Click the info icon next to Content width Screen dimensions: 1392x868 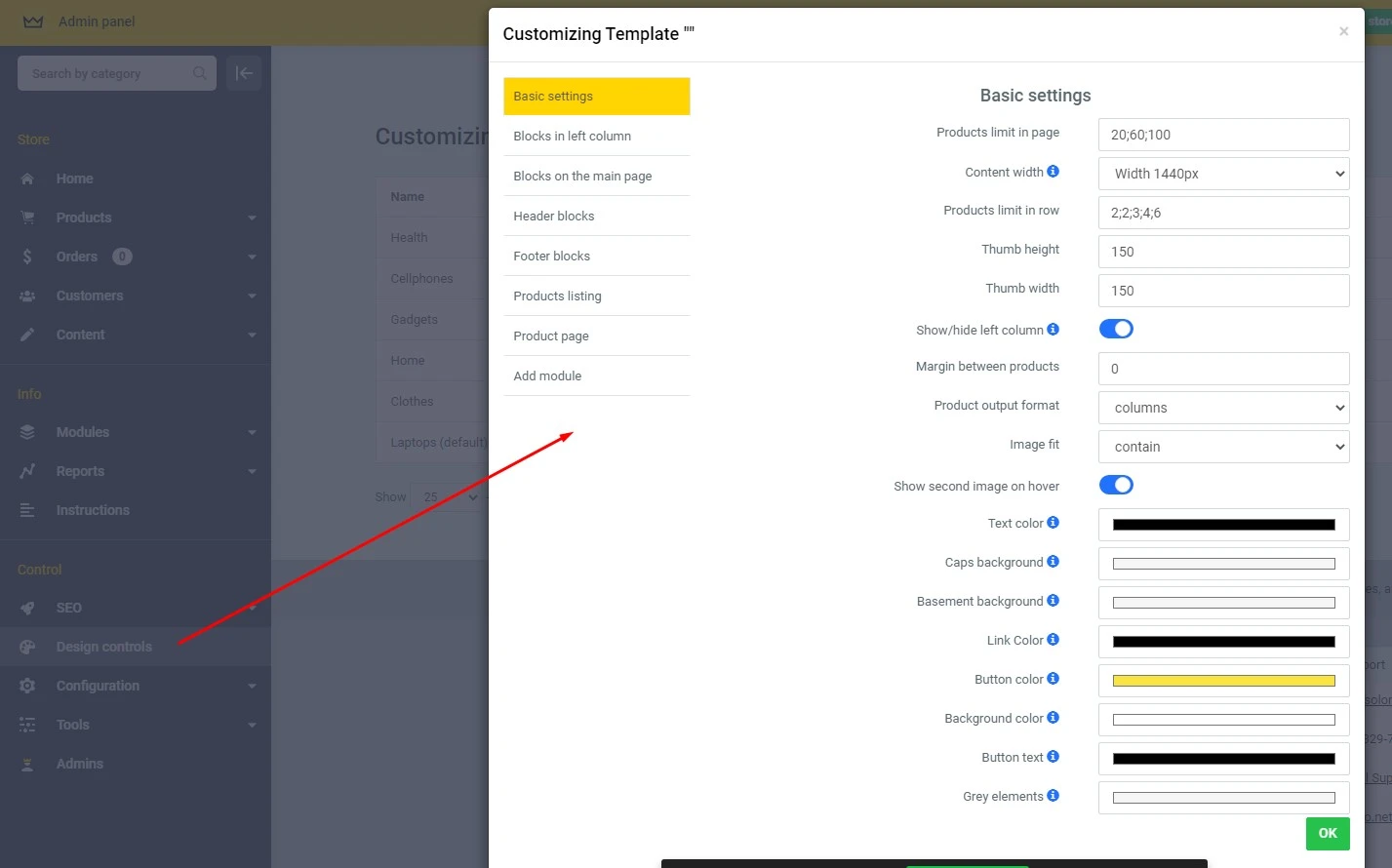pyautogui.click(x=1053, y=172)
